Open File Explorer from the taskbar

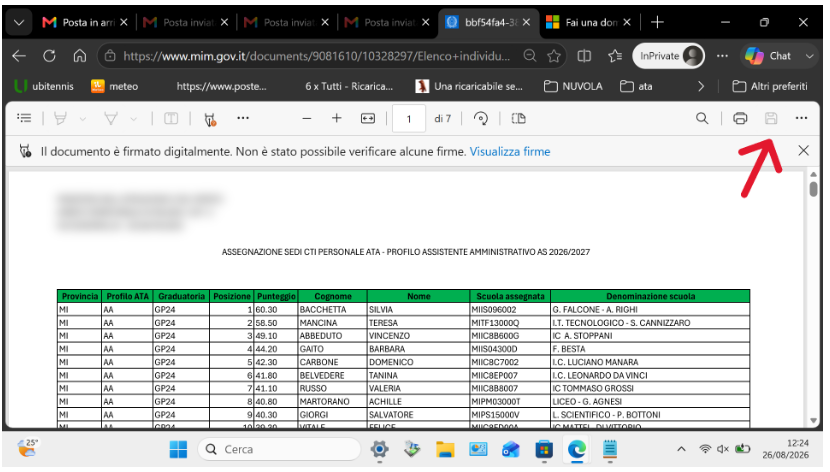[445, 450]
